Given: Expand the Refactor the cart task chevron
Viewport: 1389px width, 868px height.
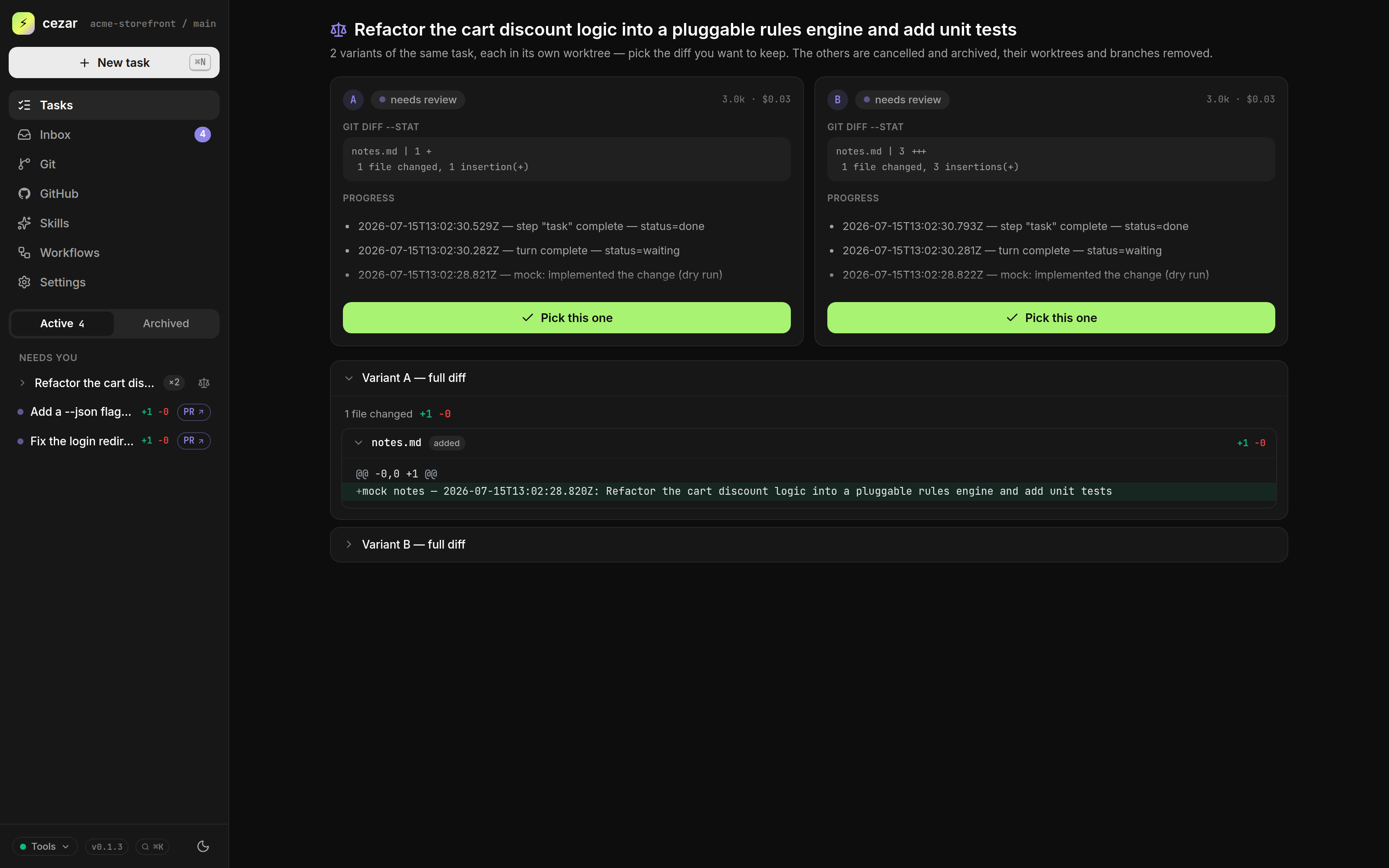Looking at the screenshot, I should [23, 383].
